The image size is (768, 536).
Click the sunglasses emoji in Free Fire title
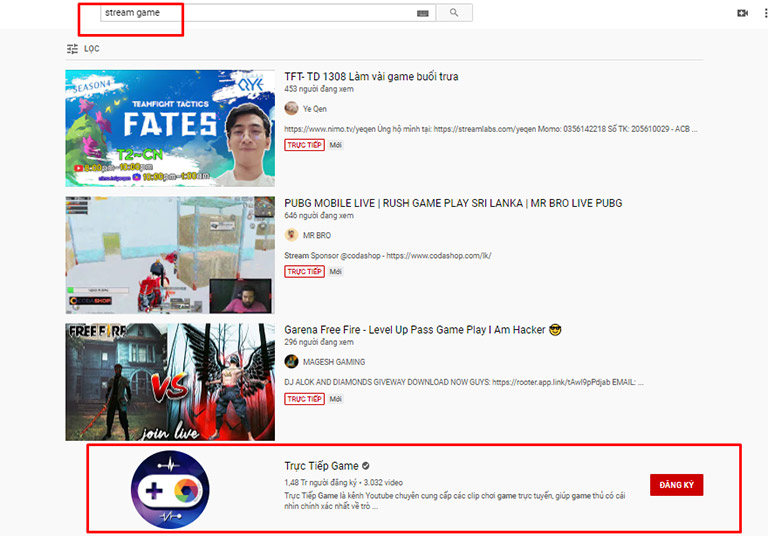coord(555,330)
